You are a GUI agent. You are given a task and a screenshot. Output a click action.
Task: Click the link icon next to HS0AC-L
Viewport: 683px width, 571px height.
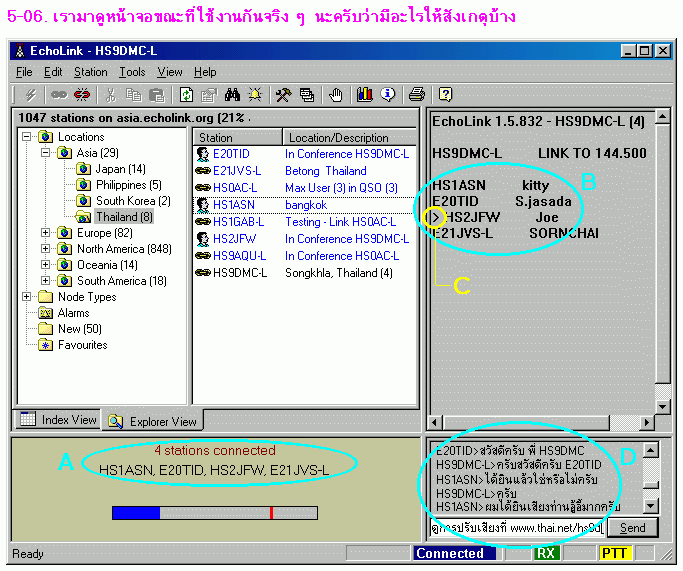click(x=203, y=188)
